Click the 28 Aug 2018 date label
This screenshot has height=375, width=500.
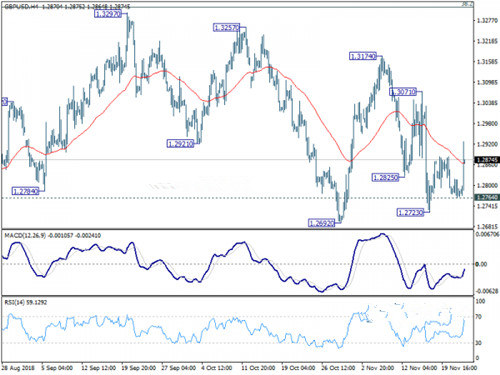(x=18, y=368)
